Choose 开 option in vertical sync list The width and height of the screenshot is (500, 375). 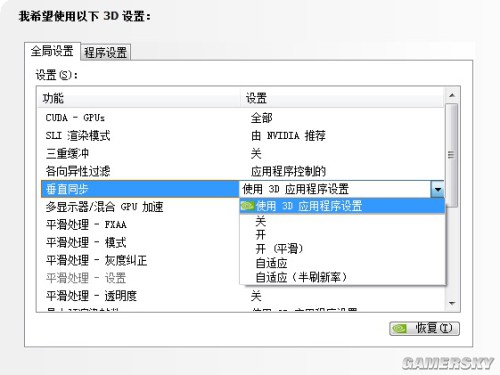(342, 235)
